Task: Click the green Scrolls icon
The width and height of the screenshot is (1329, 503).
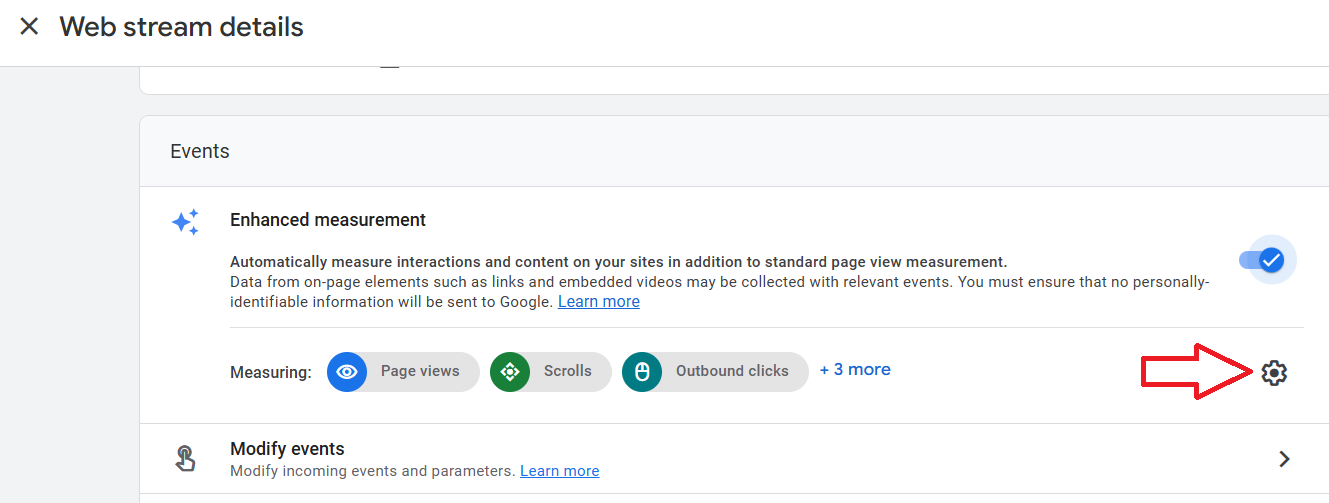Action: [x=510, y=372]
